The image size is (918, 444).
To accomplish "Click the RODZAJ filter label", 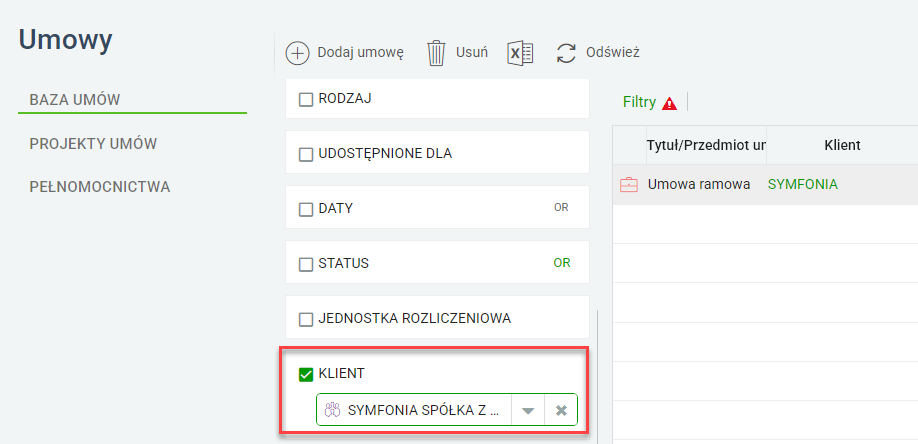I will tap(345, 99).
